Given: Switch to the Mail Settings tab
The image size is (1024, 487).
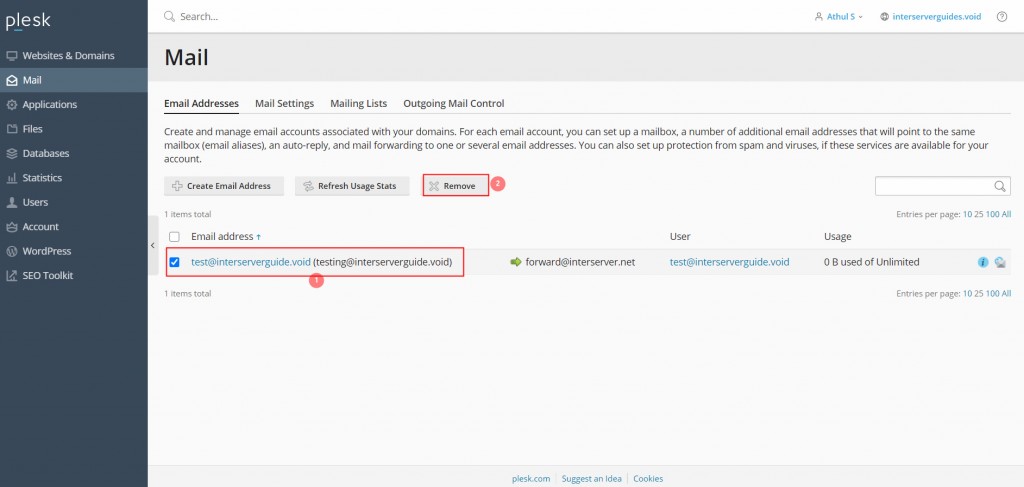Looking at the screenshot, I should pos(284,103).
